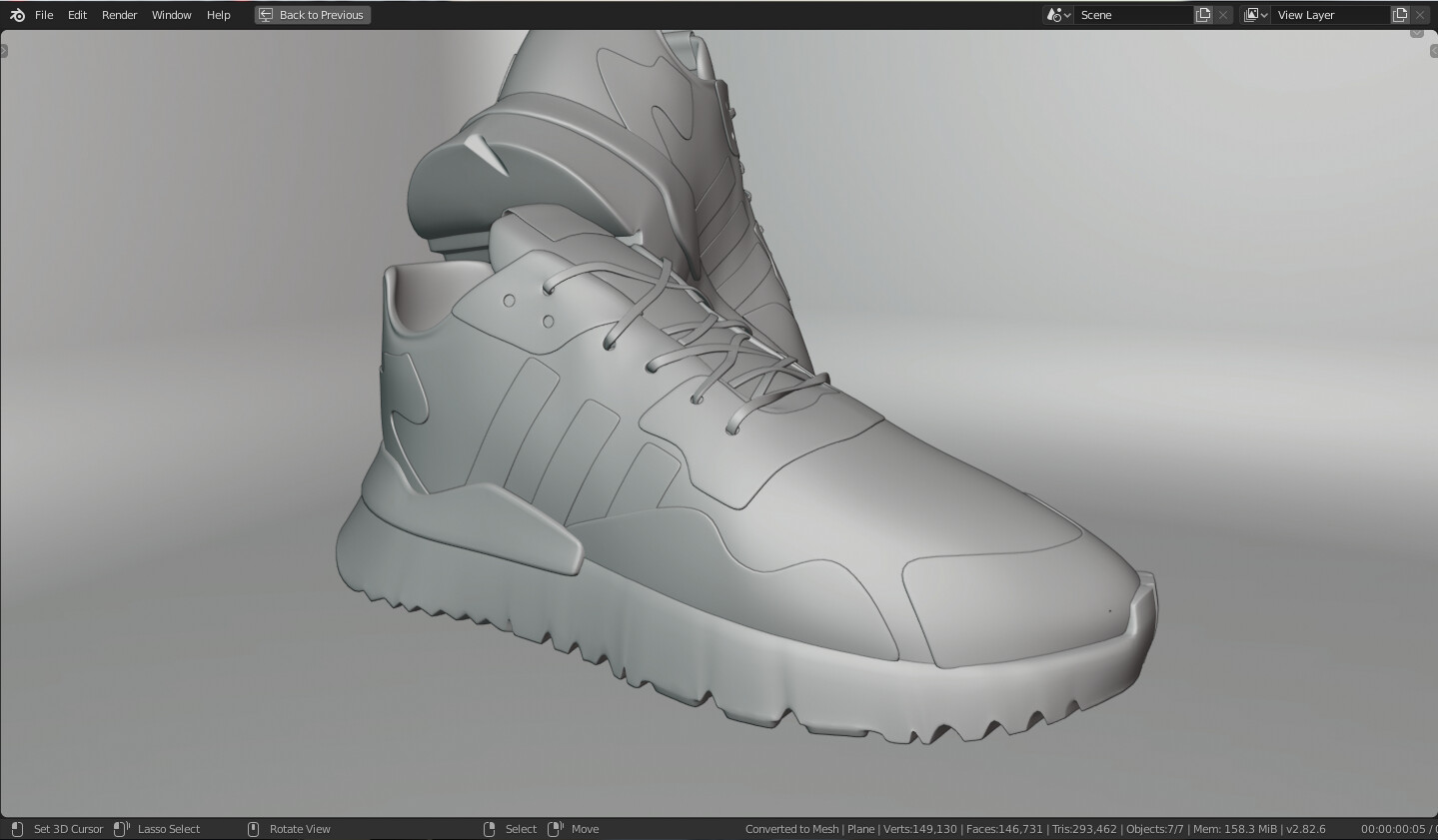Image resolution: width=1438 pixels, height=840 pixels.
Task: Click the status bar Move mouse icon
Action: [x=557, y=829]
